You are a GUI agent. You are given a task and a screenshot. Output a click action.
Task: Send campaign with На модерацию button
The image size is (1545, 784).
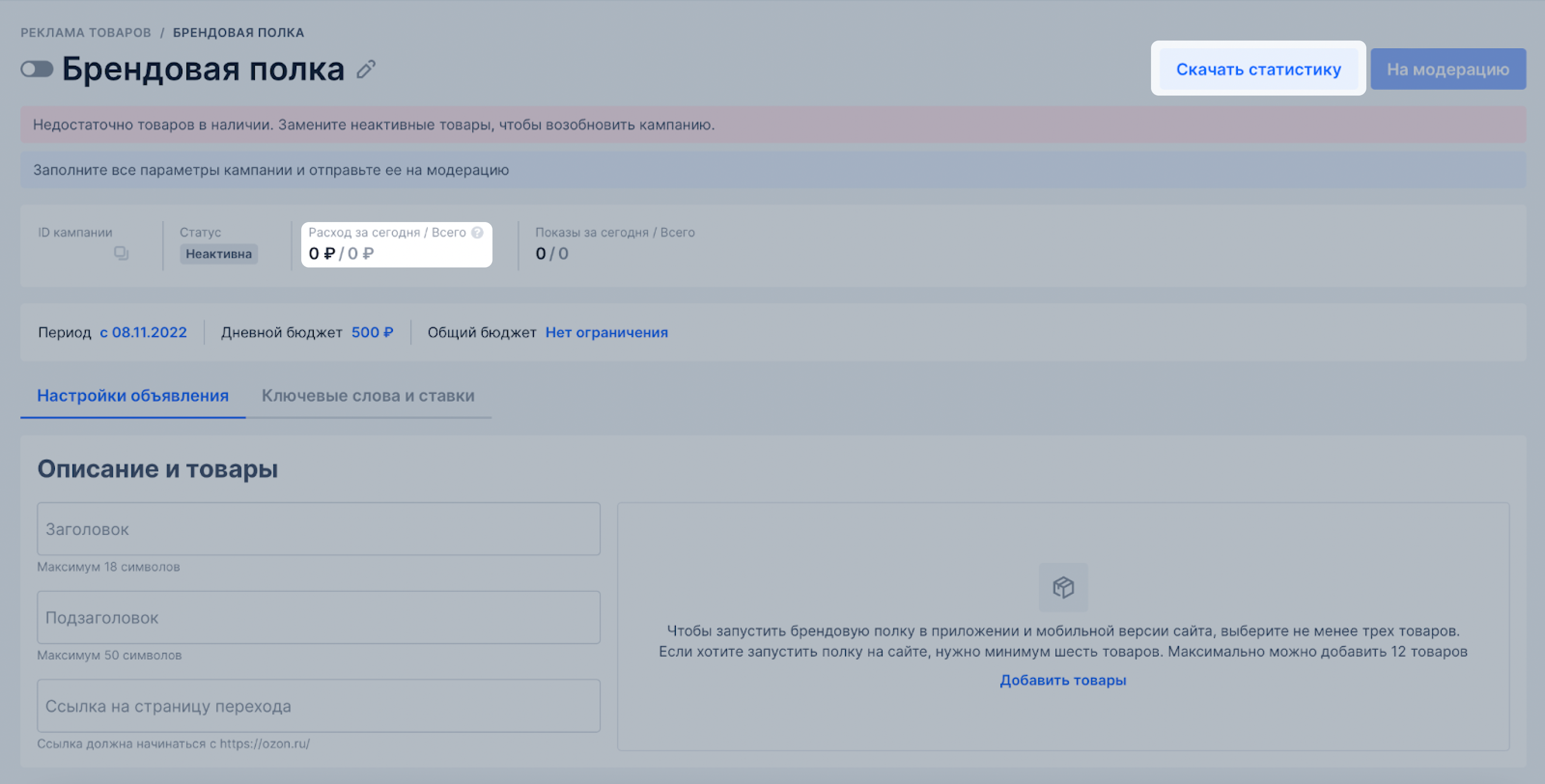[x=1448, y=69]
